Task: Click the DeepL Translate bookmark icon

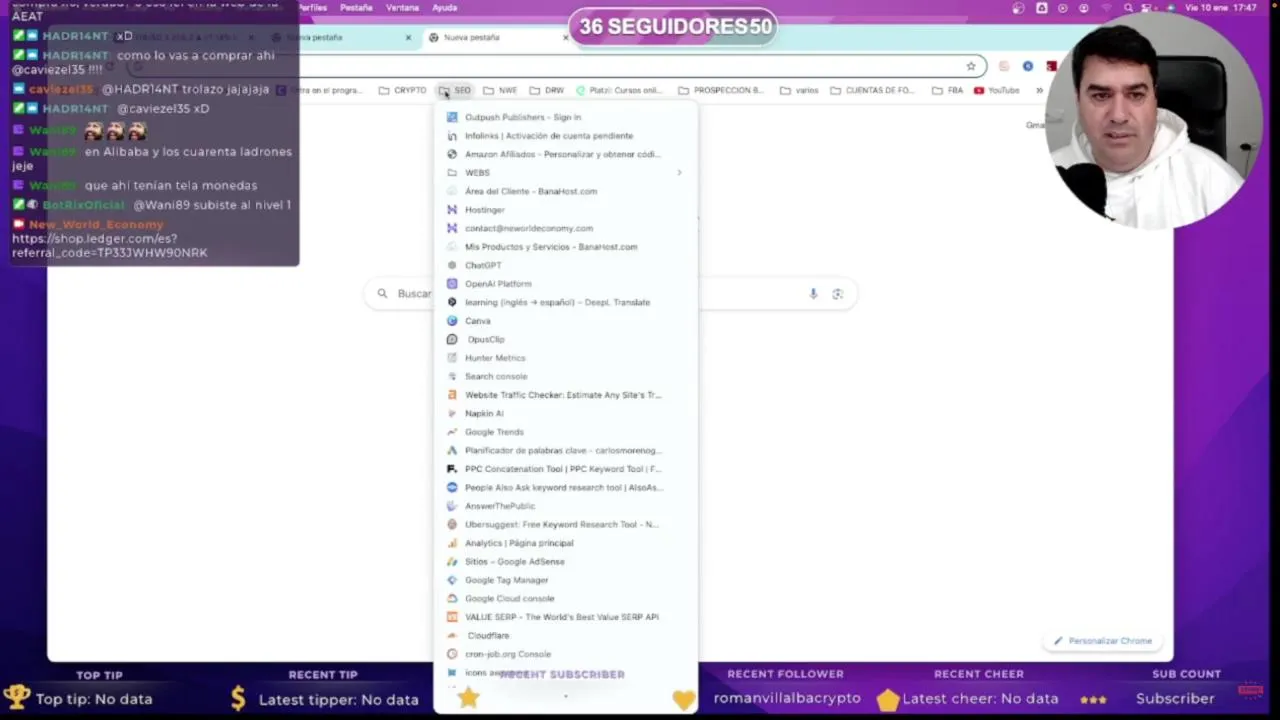Action: [x=452, y=302]
